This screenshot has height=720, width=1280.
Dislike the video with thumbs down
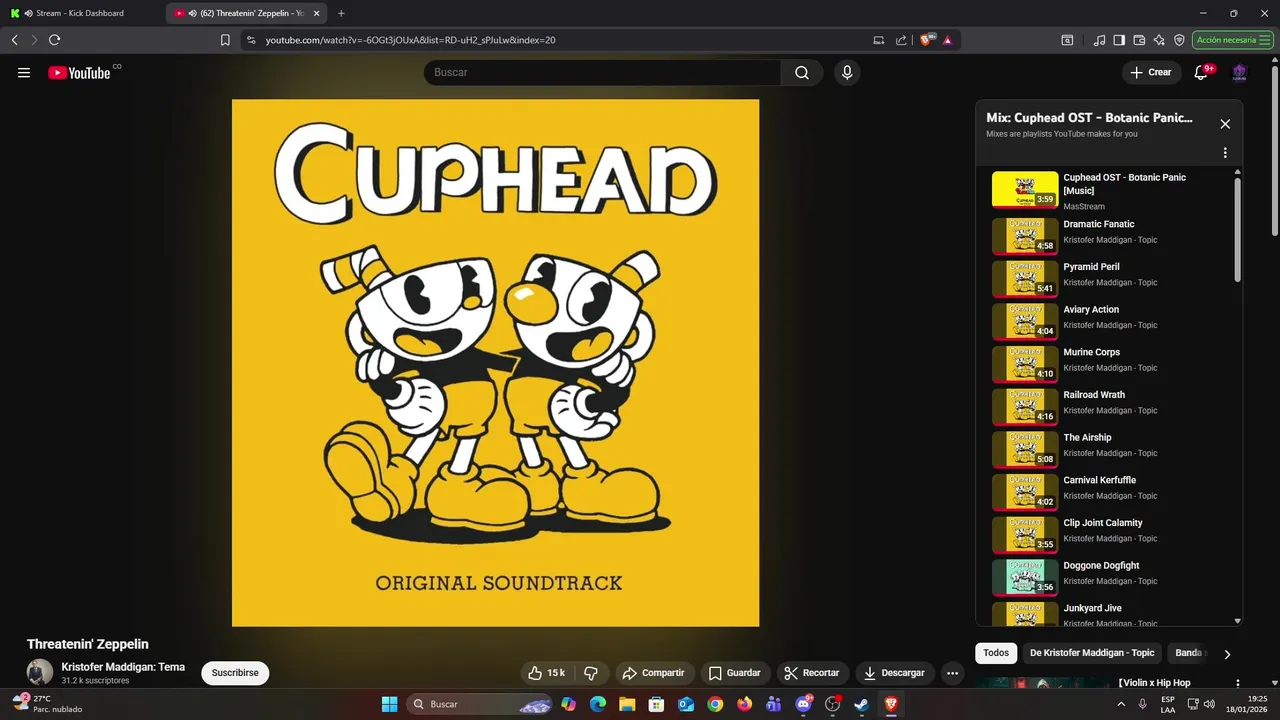591,673
